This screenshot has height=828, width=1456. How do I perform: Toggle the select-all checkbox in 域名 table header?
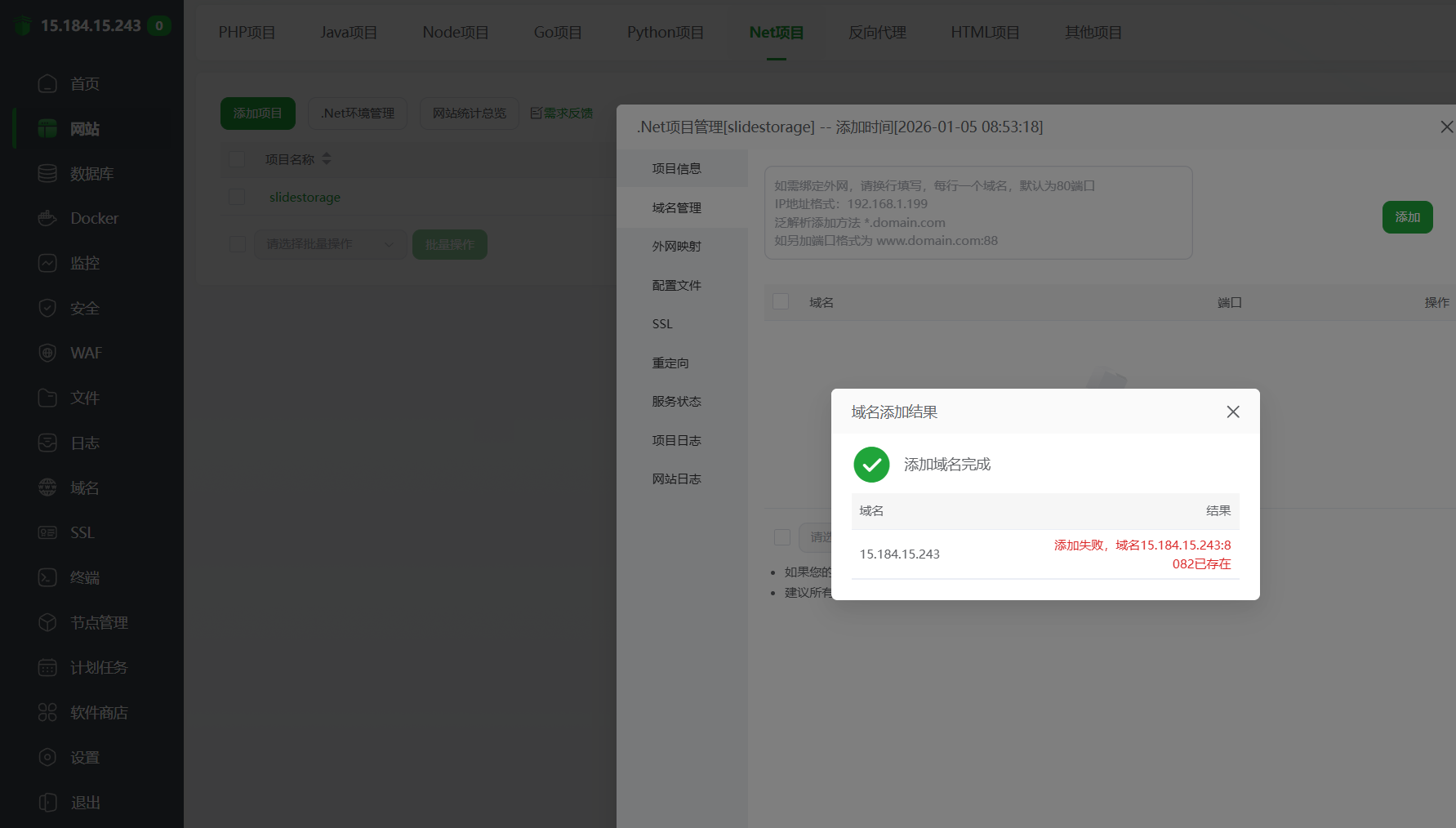[x=781, y=302]
